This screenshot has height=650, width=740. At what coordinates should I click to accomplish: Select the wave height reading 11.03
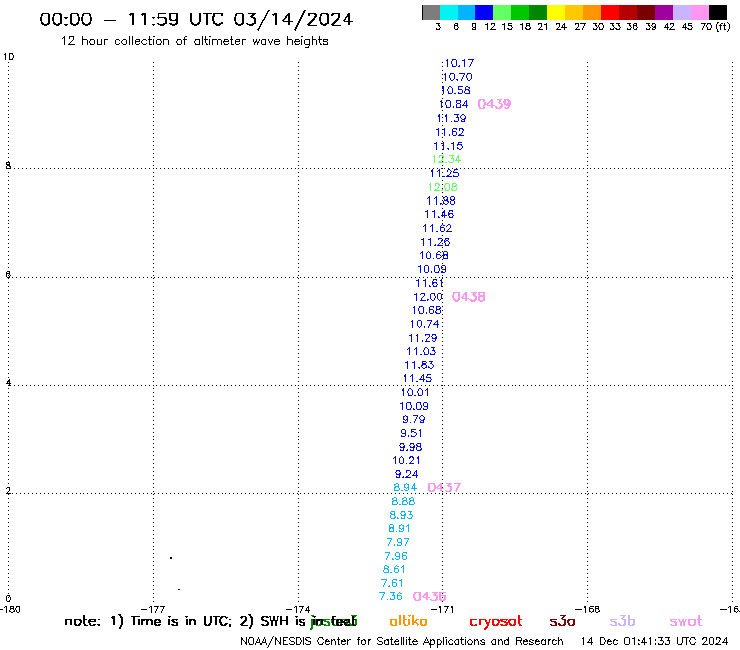tap(421, 352)
